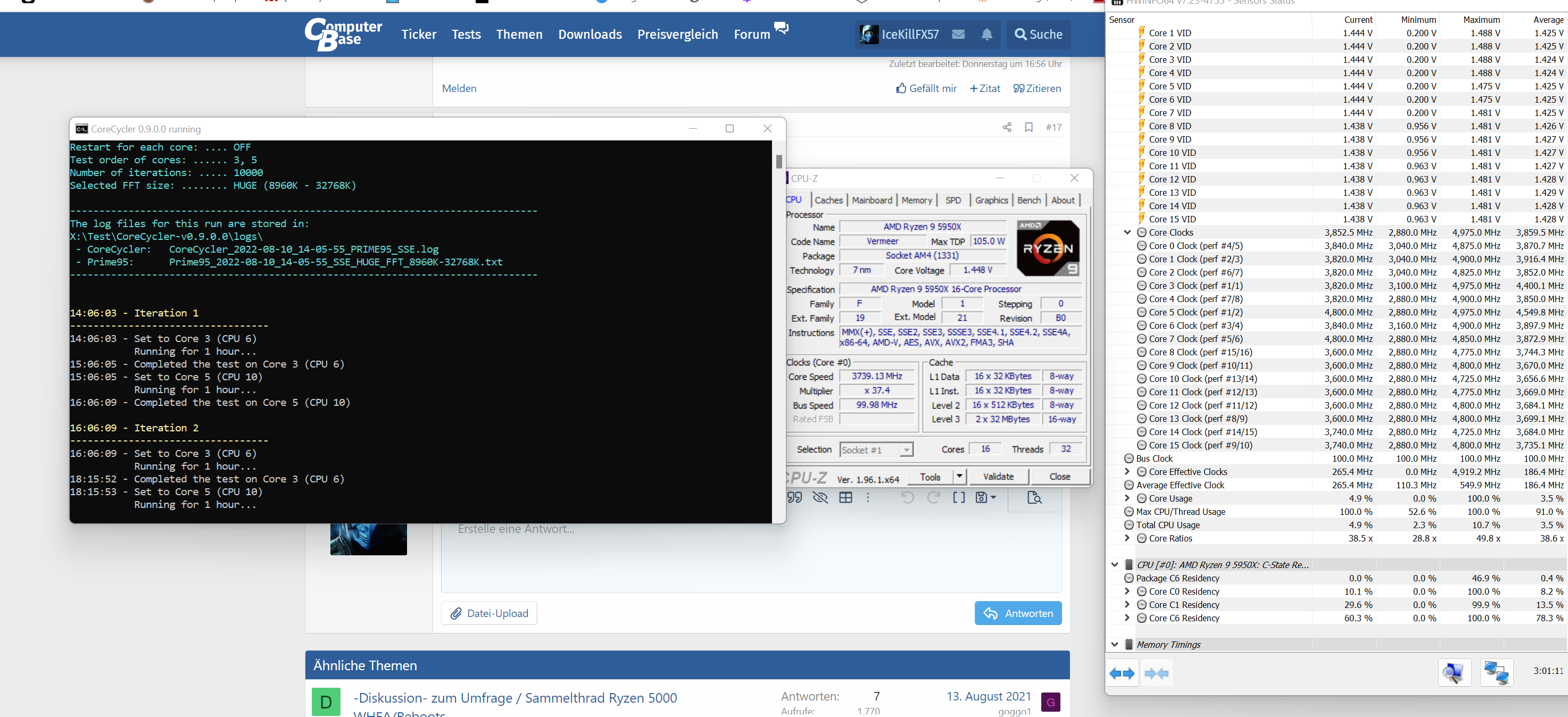Click the purple G user avatar
This screenshot has height=717, width=1568.
[x=1051, y=702]
